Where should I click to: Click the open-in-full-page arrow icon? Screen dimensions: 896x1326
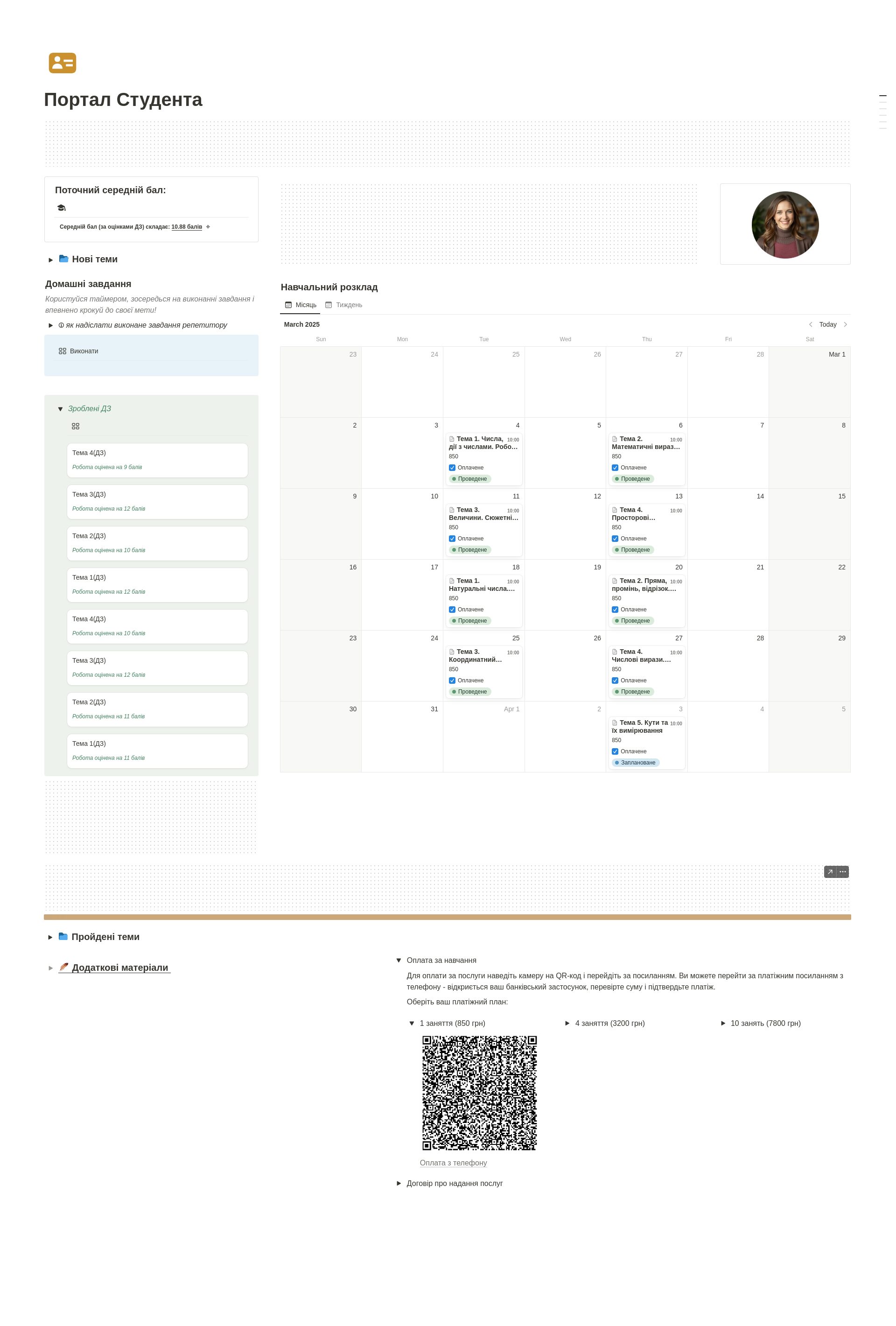(830, 872)
